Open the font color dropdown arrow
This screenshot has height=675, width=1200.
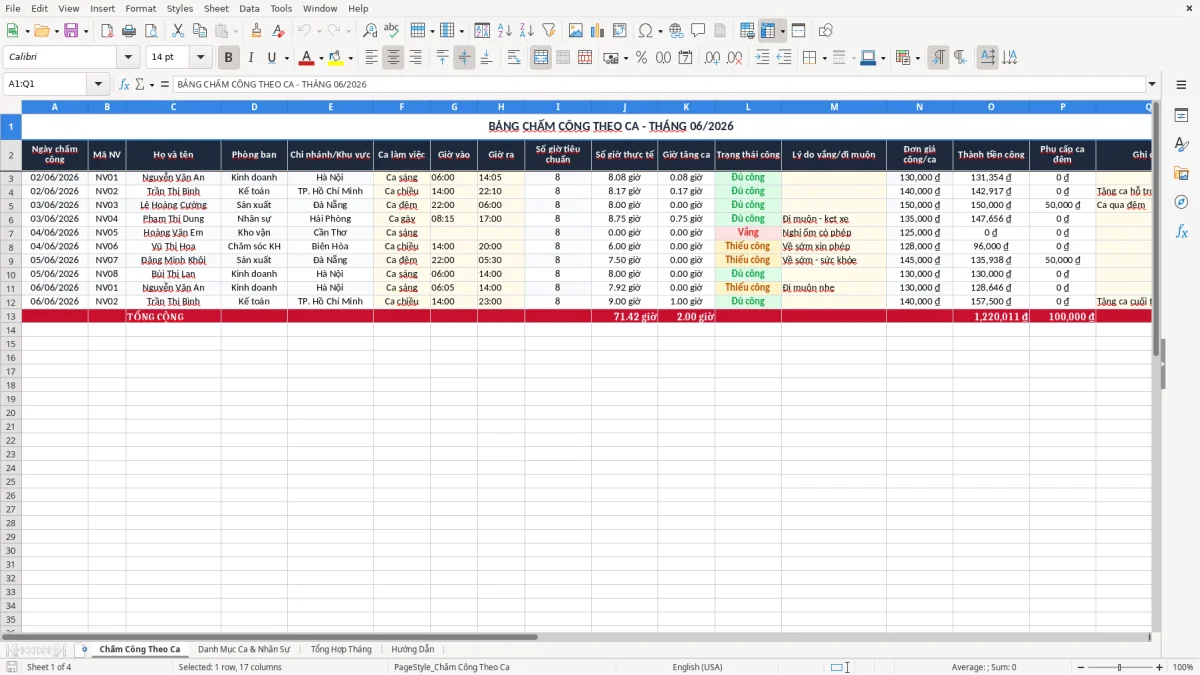point(320,58)
